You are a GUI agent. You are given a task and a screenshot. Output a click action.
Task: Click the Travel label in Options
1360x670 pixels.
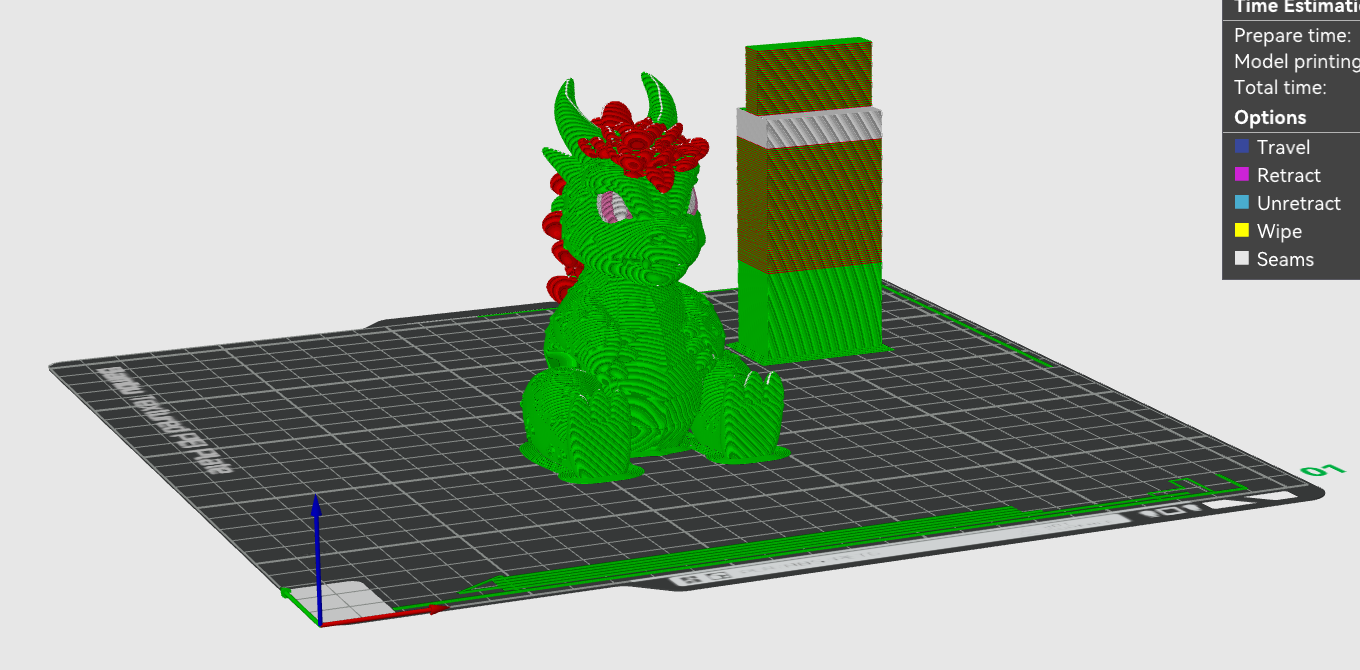tap(1283, 147)
